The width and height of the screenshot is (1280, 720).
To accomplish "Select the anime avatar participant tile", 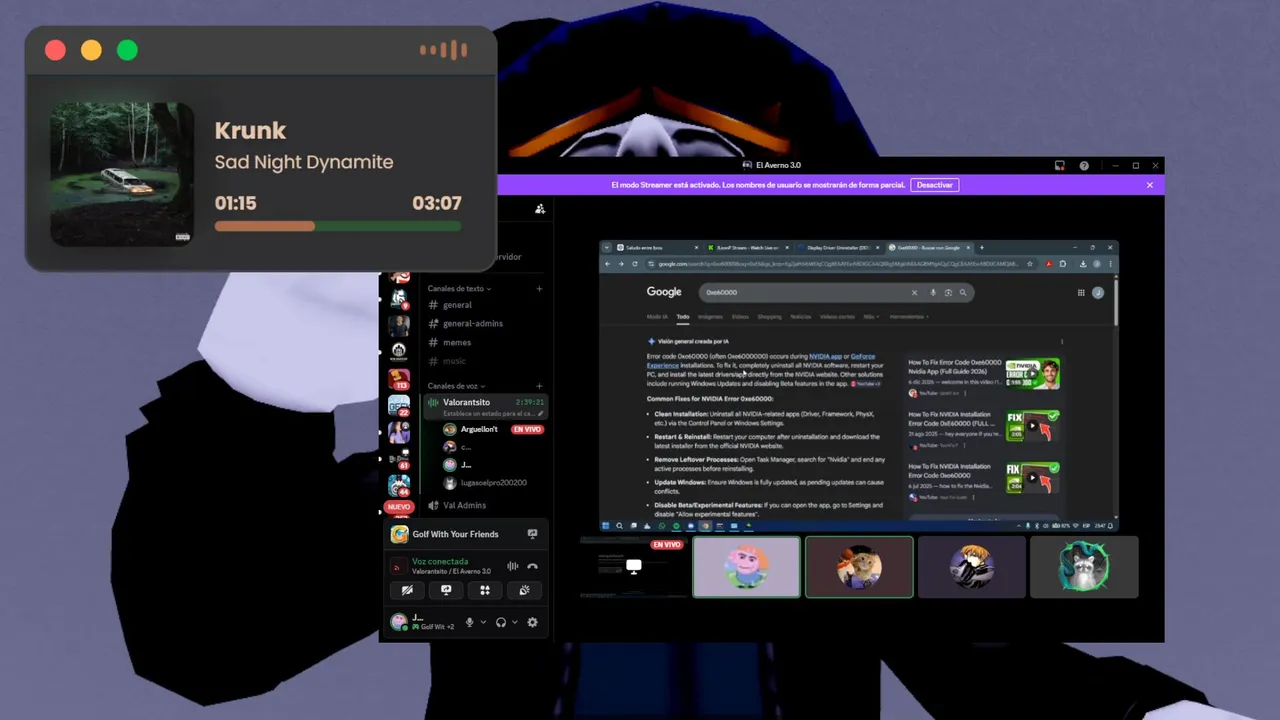I will pos(972,567).
